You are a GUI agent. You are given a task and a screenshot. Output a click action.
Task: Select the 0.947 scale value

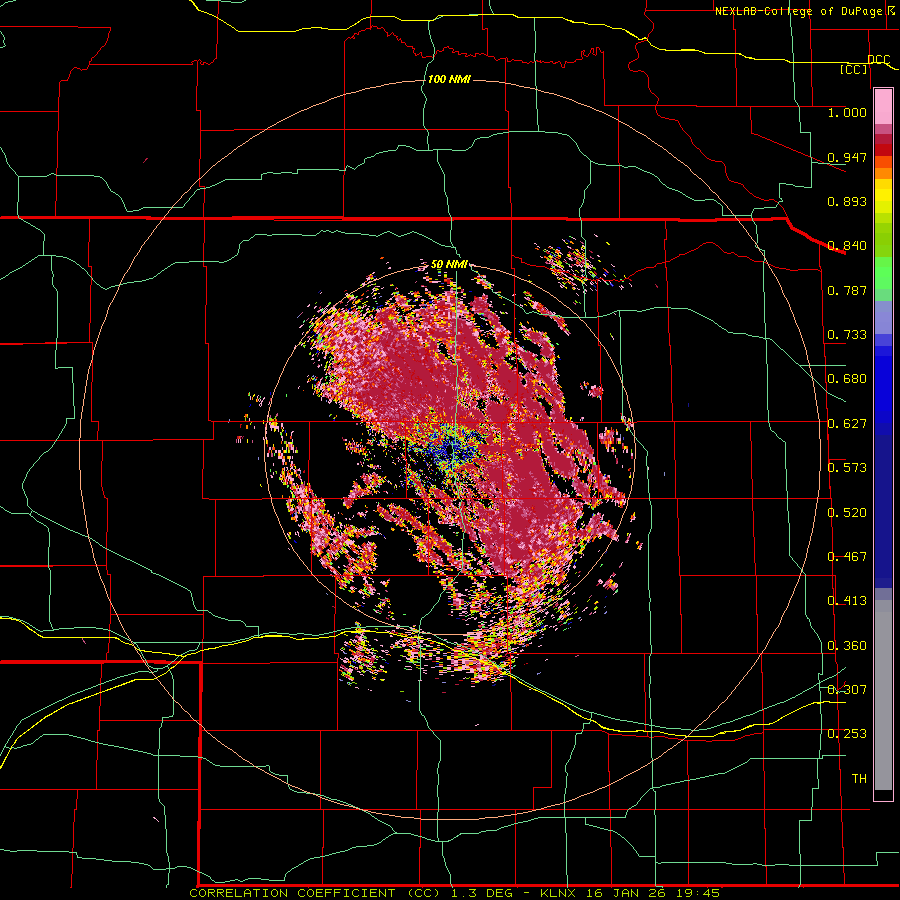pos(847,157)
